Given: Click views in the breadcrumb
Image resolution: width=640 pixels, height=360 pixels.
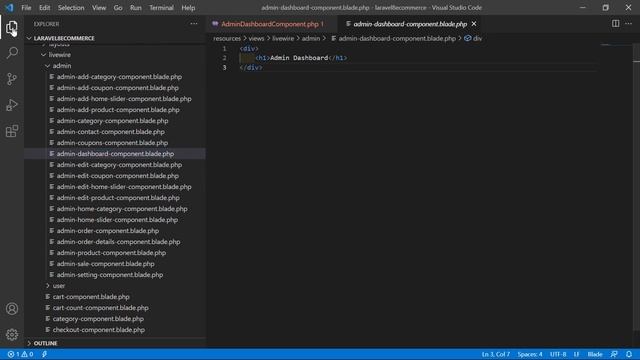Looking at the screenshot, I should click(x=256, y=38).
